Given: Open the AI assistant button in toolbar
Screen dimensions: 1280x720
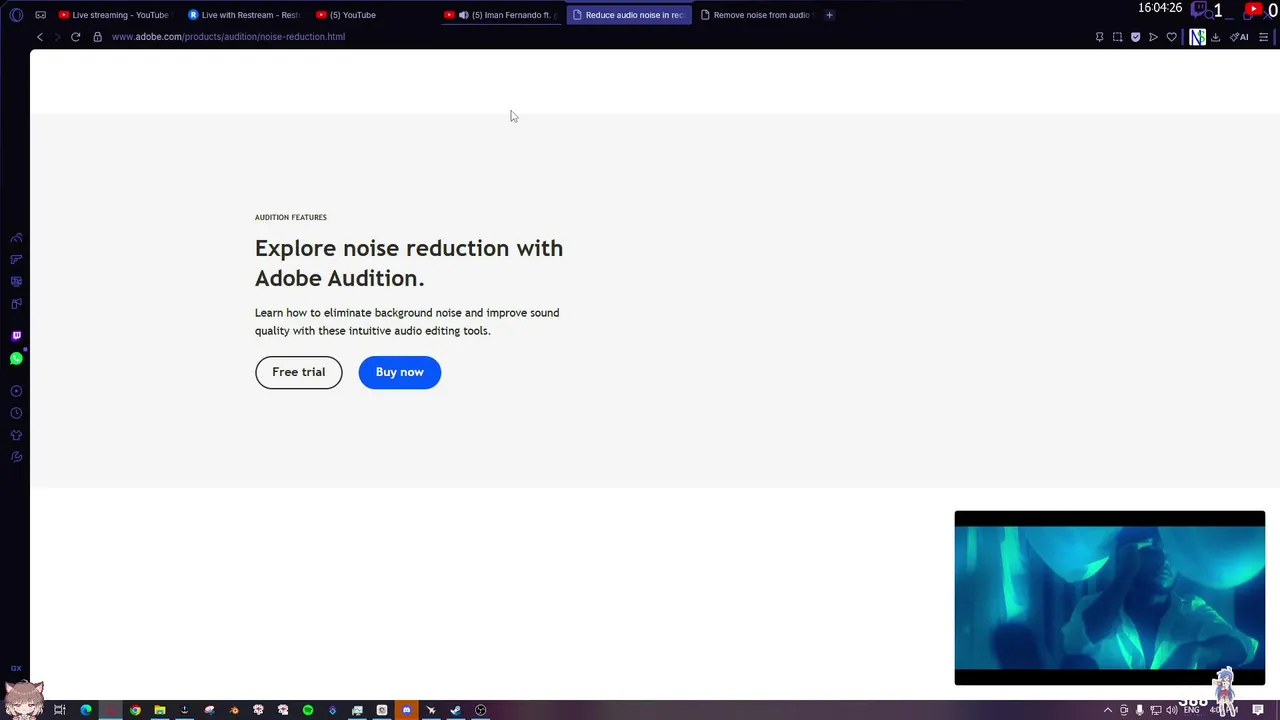Looking at the screenshot, I should coord(1239,37).
